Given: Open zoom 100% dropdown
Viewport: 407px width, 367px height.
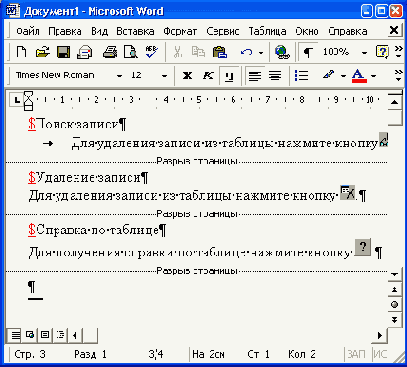Looking at the screenshot, I should point(364,52).
